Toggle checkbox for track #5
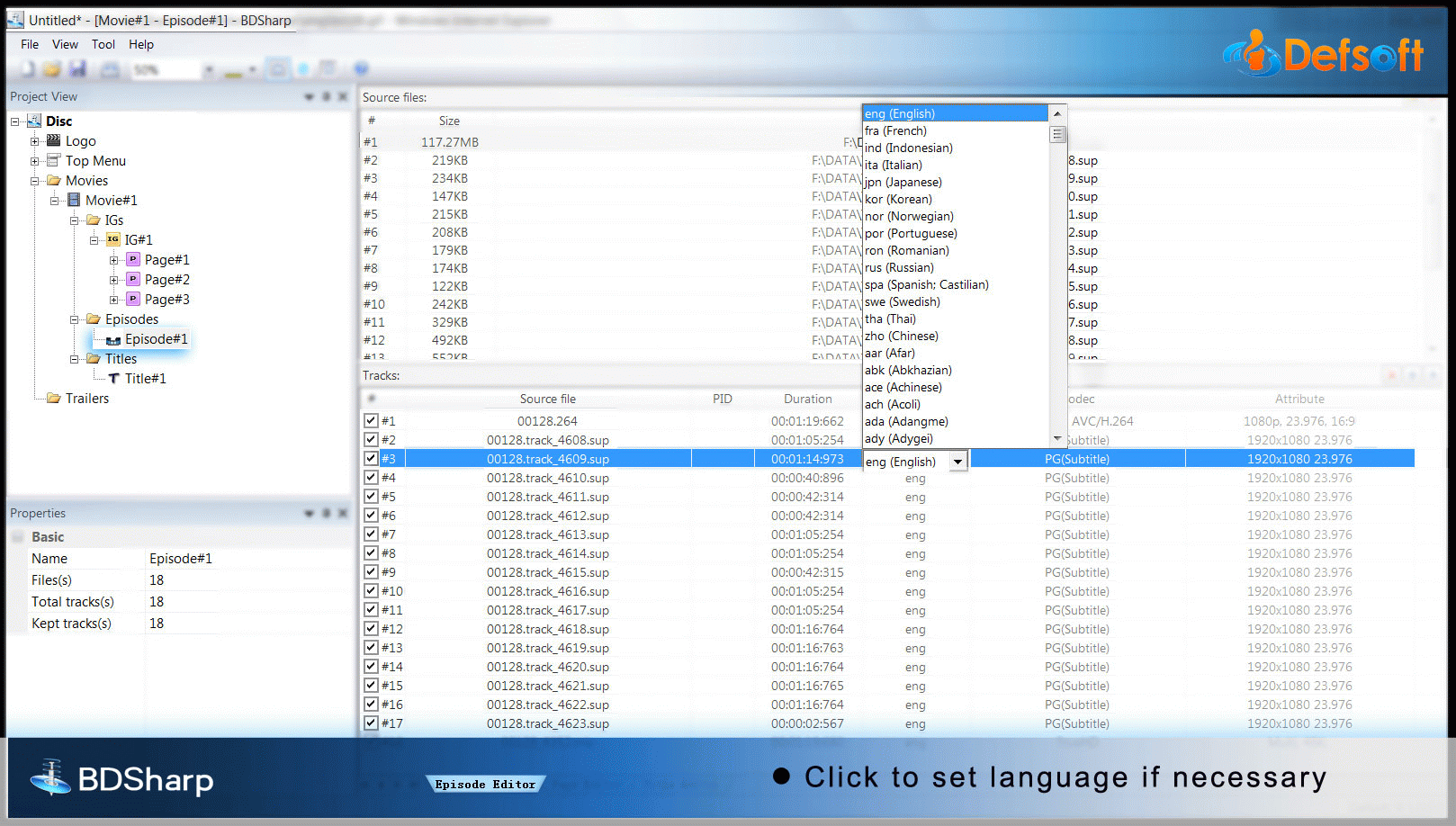This screenshot has width=1456, height=826. coord(371,496)
